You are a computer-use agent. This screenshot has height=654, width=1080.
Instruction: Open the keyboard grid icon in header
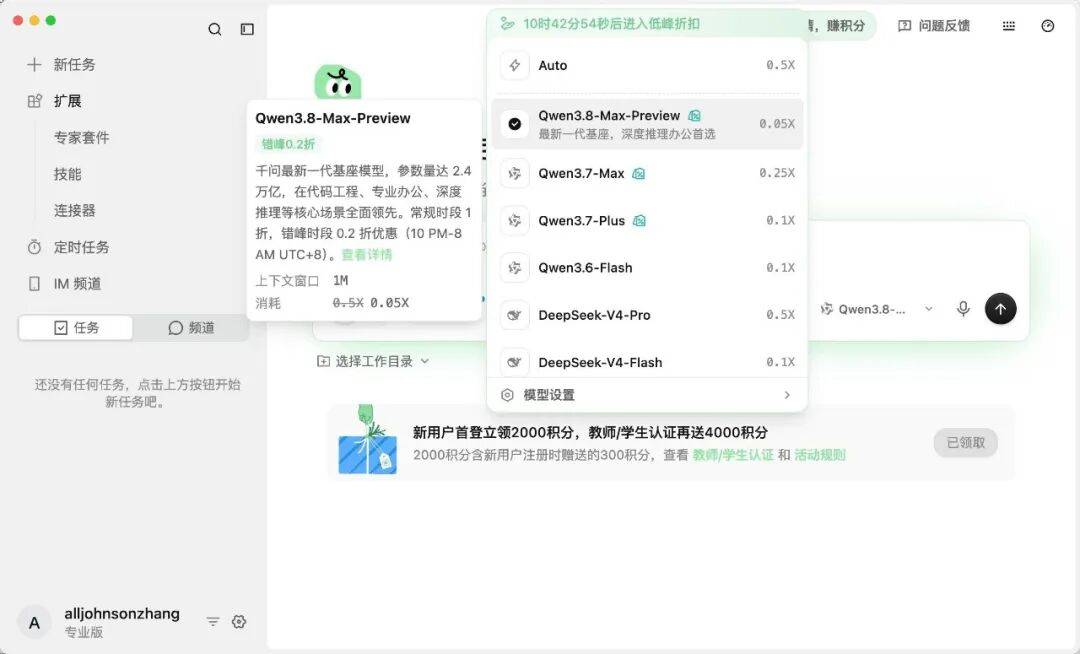pos(1008,25)
